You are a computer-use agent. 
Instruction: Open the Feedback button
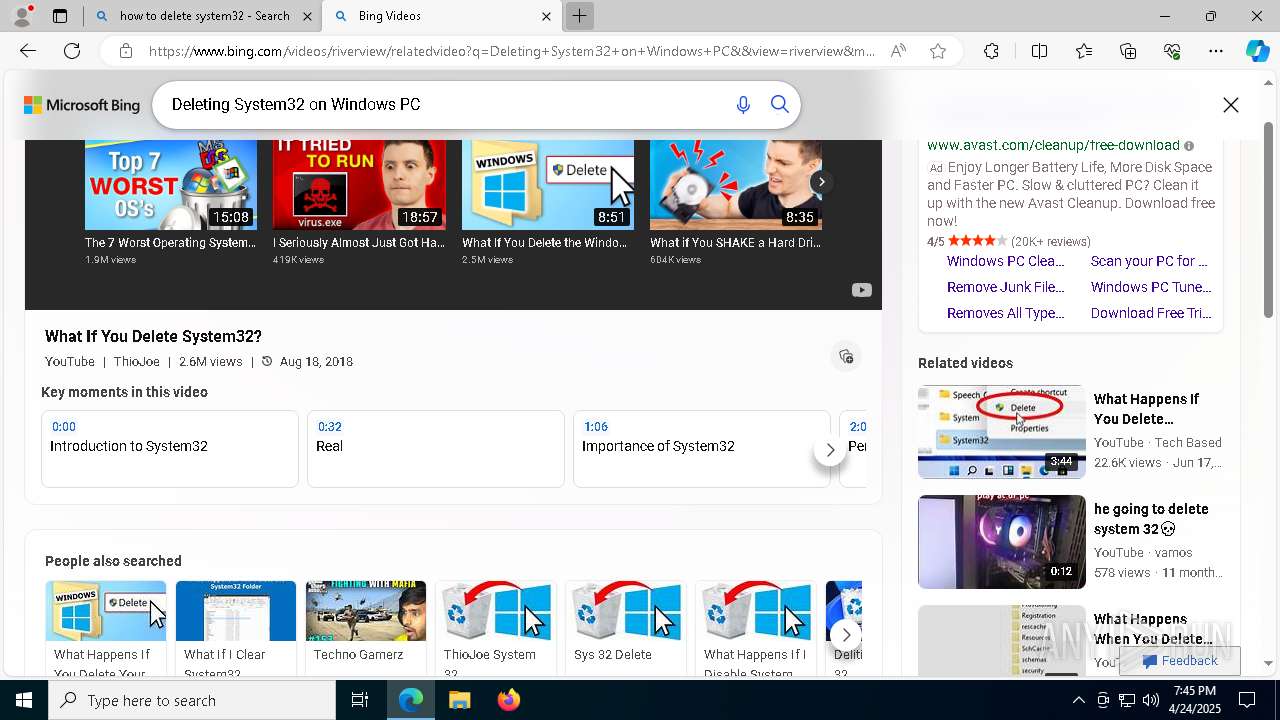tap(1180, 661)
